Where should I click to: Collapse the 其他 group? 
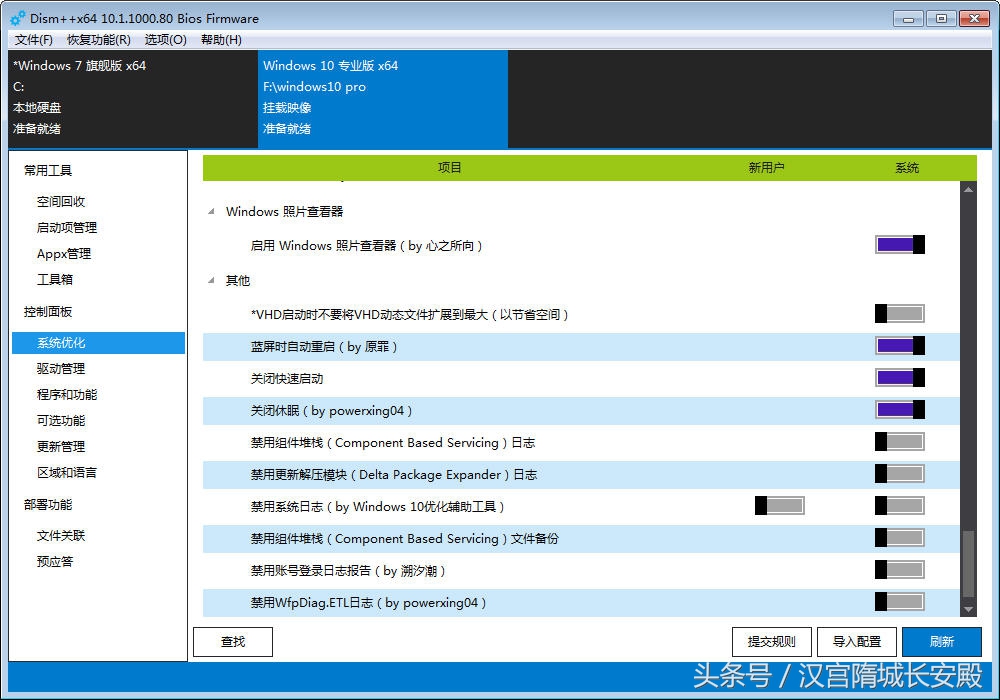pyautogui.click(x=211, y=280)
